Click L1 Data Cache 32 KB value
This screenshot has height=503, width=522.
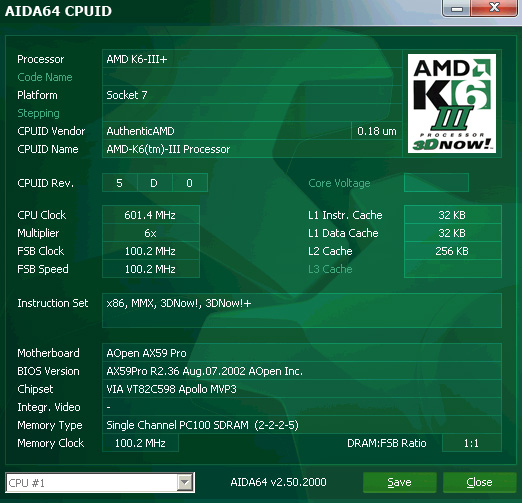pyautogui.click(x=453, y=233)
